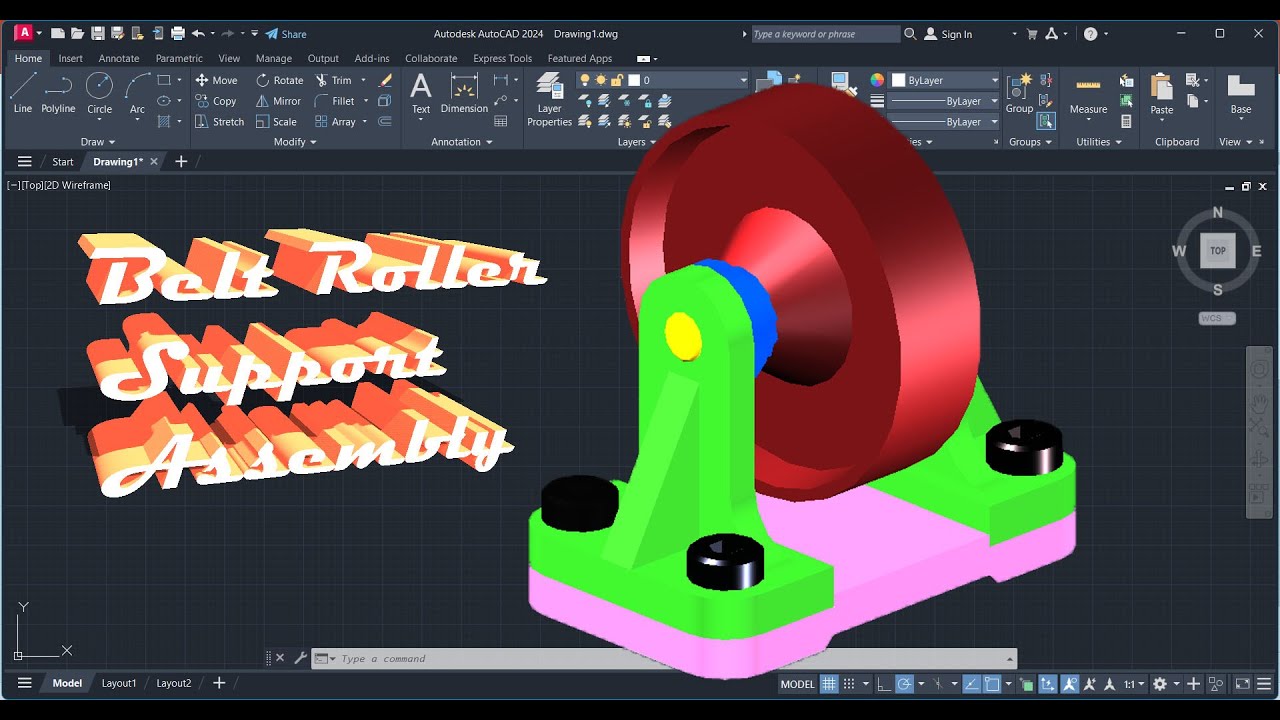Choose the Mirror command
1280x720 pixels.
278,101
